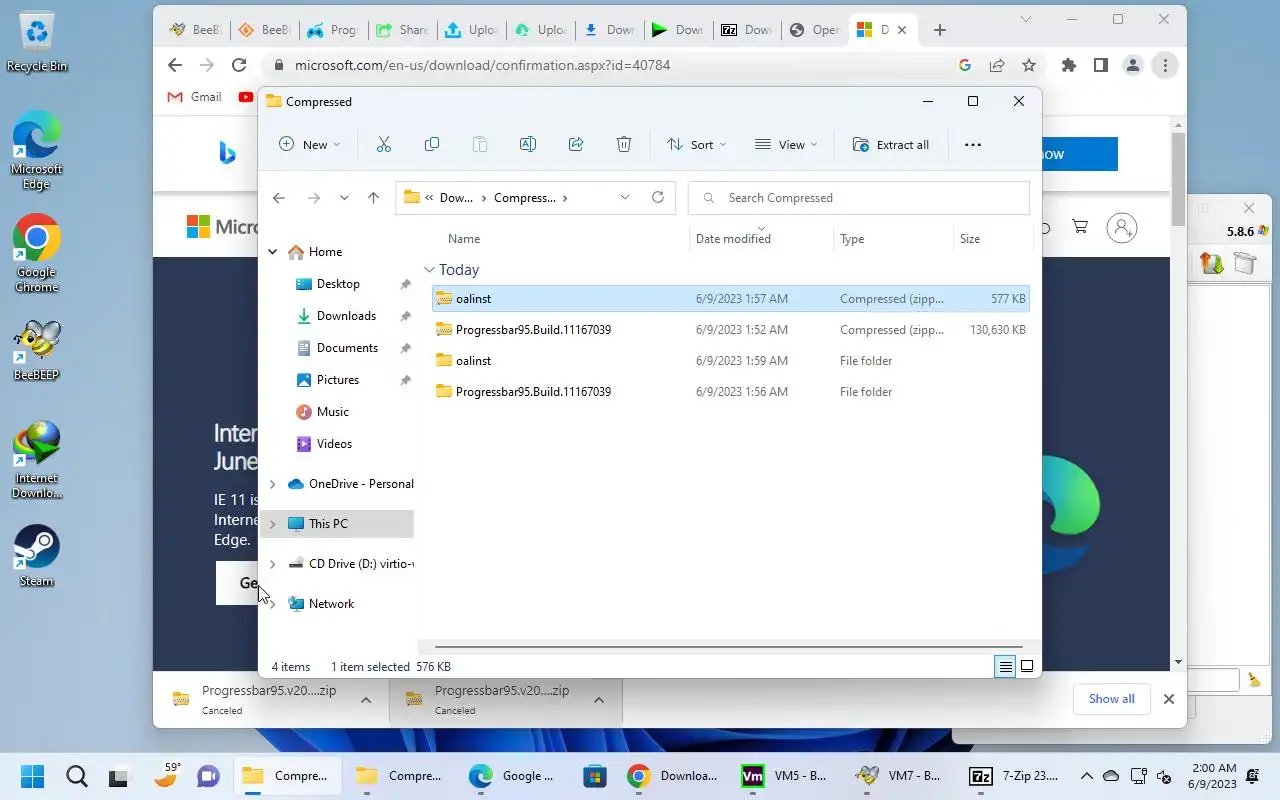This screenshot has height=800, width=1280.
Task: Switch to Details view layout icon
Action: (1005, 666)
